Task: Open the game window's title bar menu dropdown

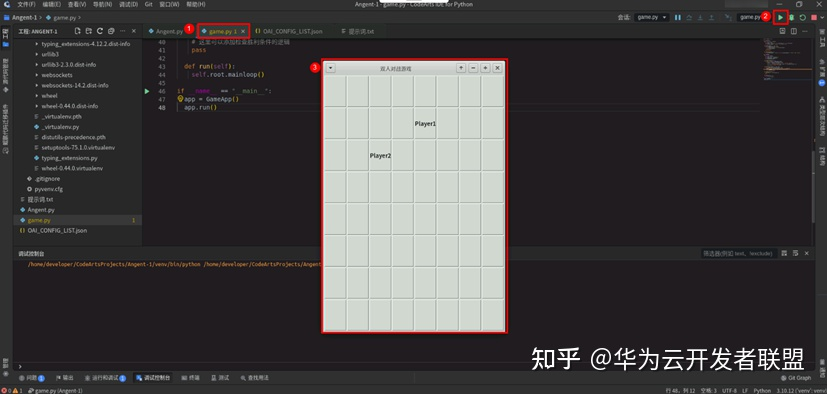Action: coord(330,68)
